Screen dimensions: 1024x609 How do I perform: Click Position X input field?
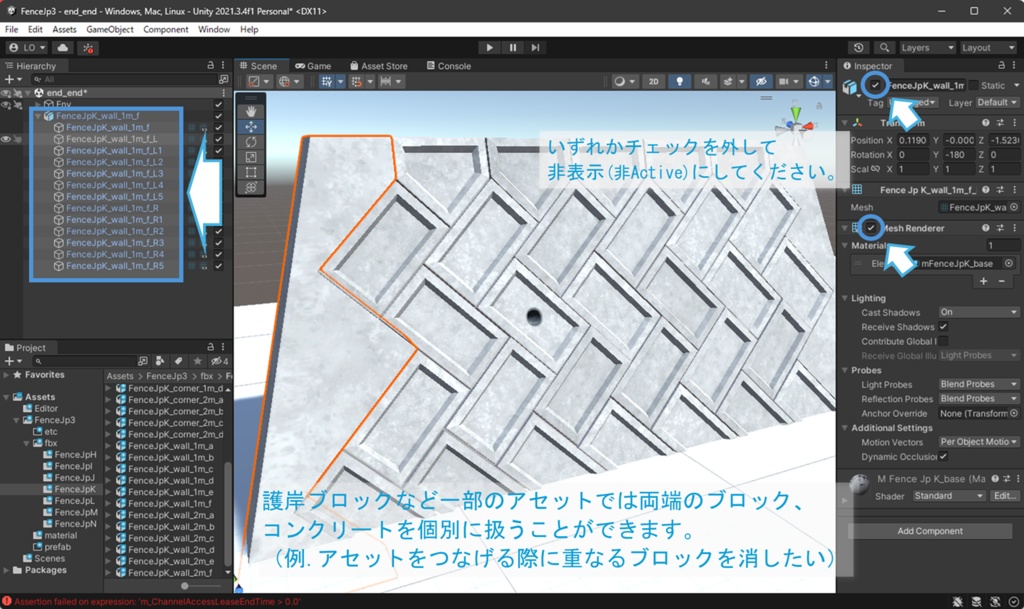[912, 140]
